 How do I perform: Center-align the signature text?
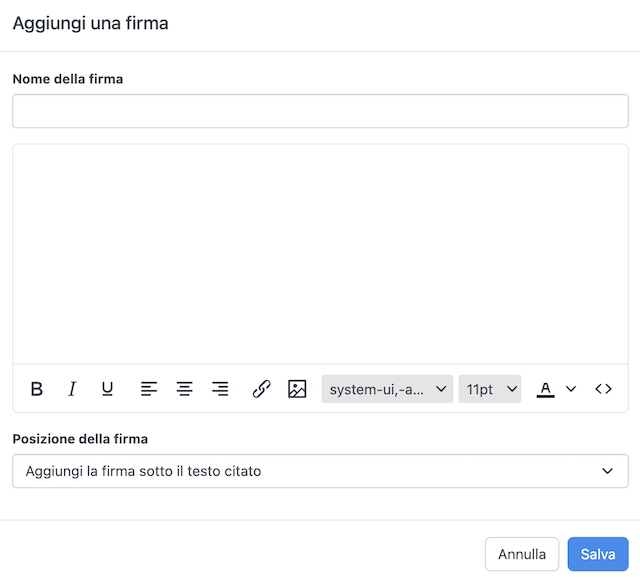click(184, 389)
